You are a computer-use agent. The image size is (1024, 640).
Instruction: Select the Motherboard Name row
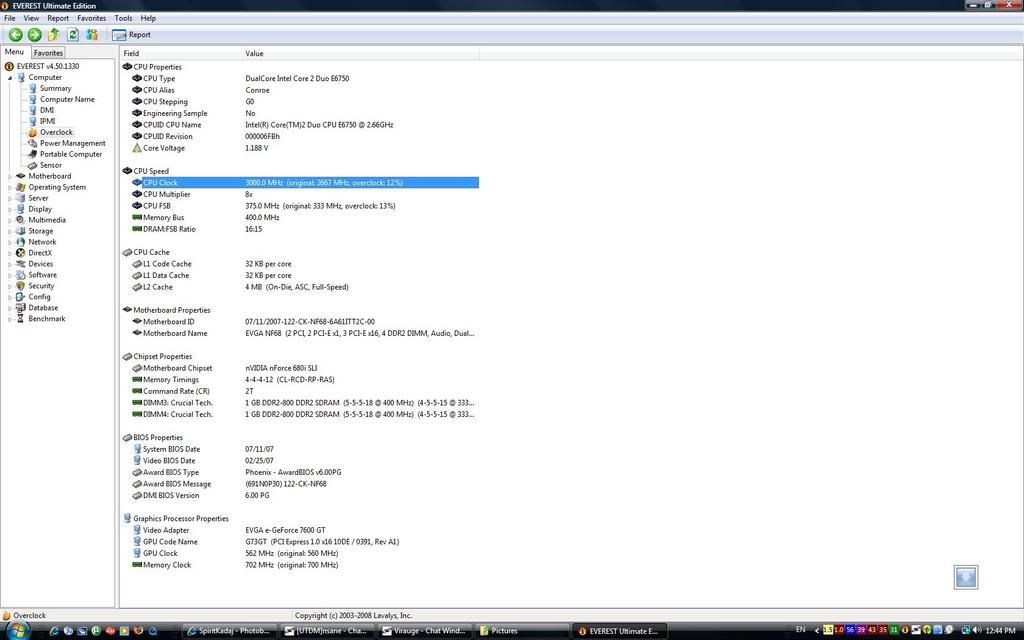pyautogui.click(x=300, y=334)
